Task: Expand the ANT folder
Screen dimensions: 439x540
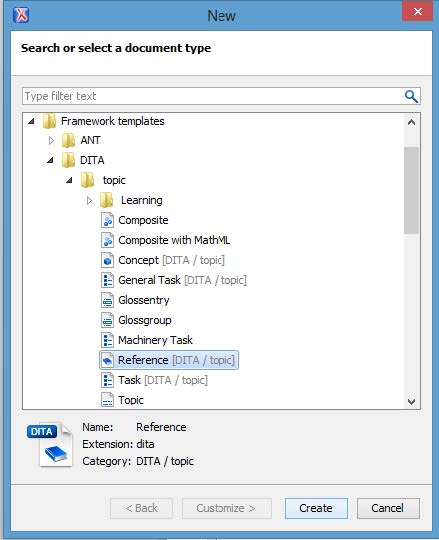Action: [51, 141]
